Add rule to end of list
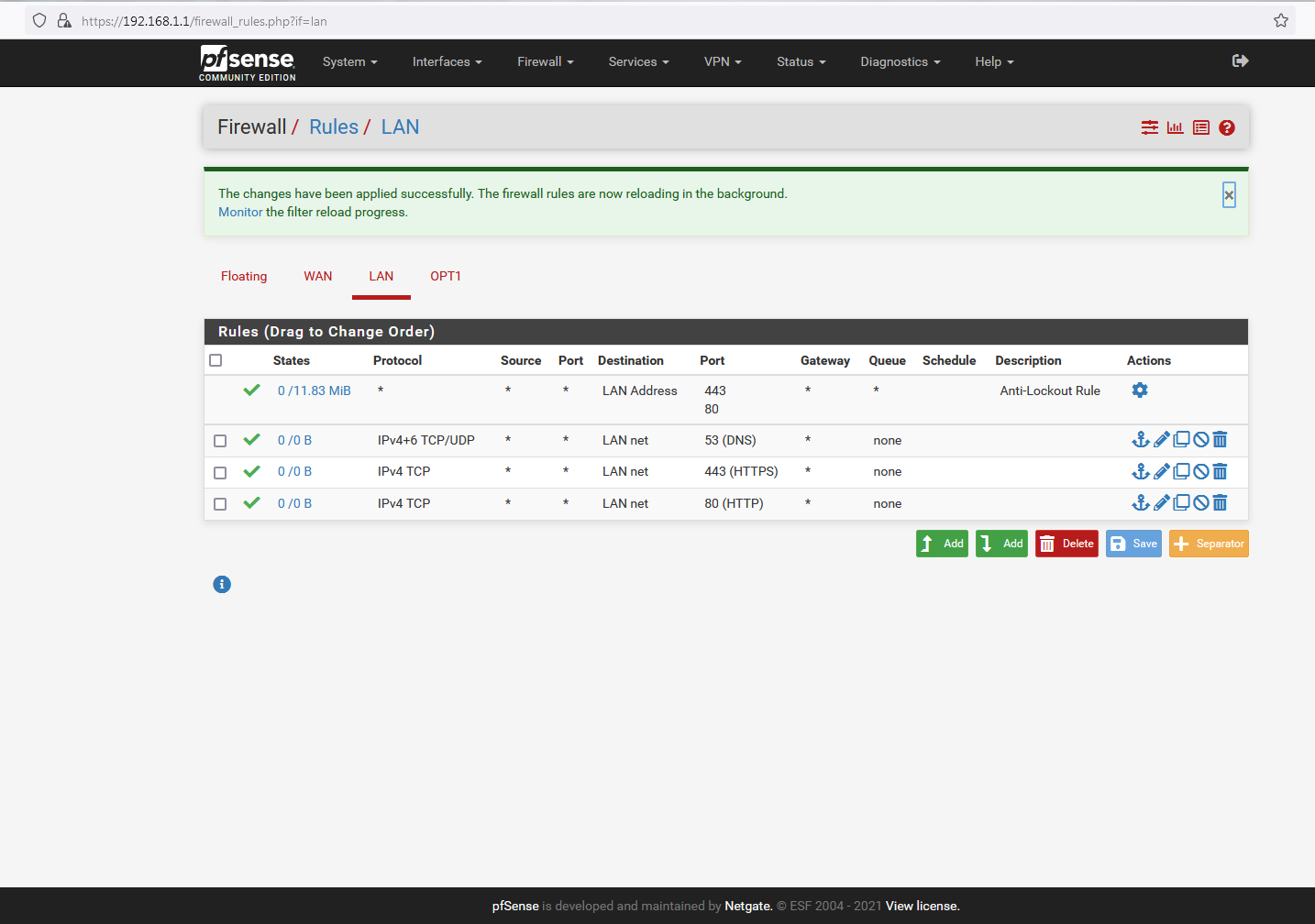Screen dimensions: 1315x924 point(1001,544)
